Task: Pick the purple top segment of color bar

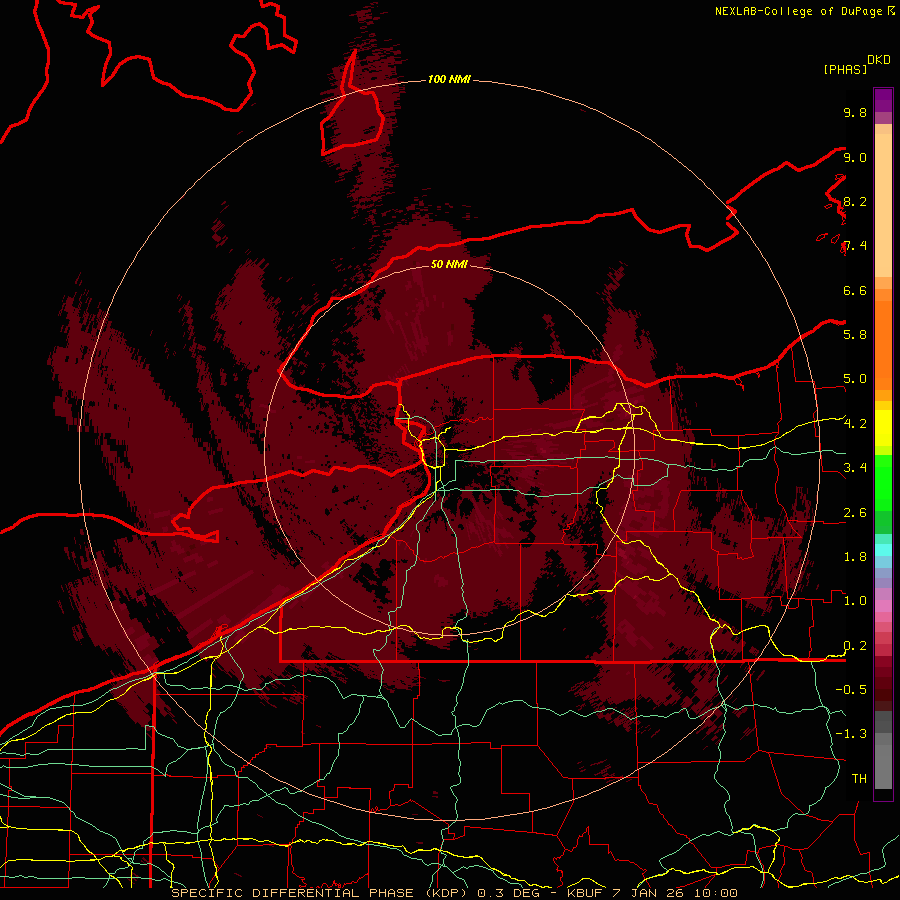Action: pos(883,100)
